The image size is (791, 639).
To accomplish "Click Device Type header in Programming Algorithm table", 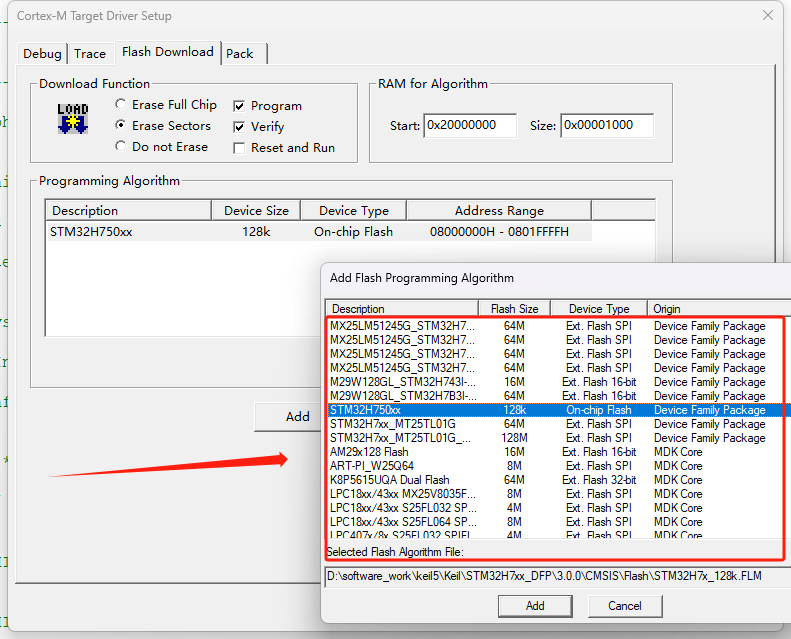I will pos(354,210).
